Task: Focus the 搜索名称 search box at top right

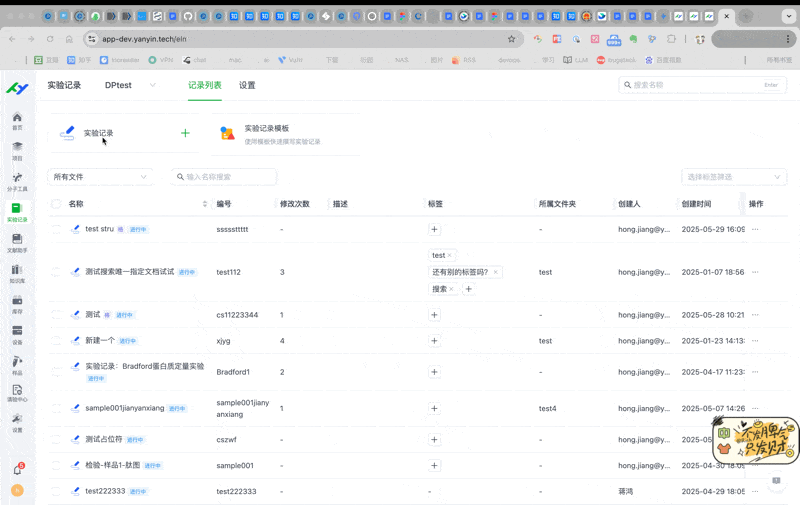Action: click(x=702, y=85)
